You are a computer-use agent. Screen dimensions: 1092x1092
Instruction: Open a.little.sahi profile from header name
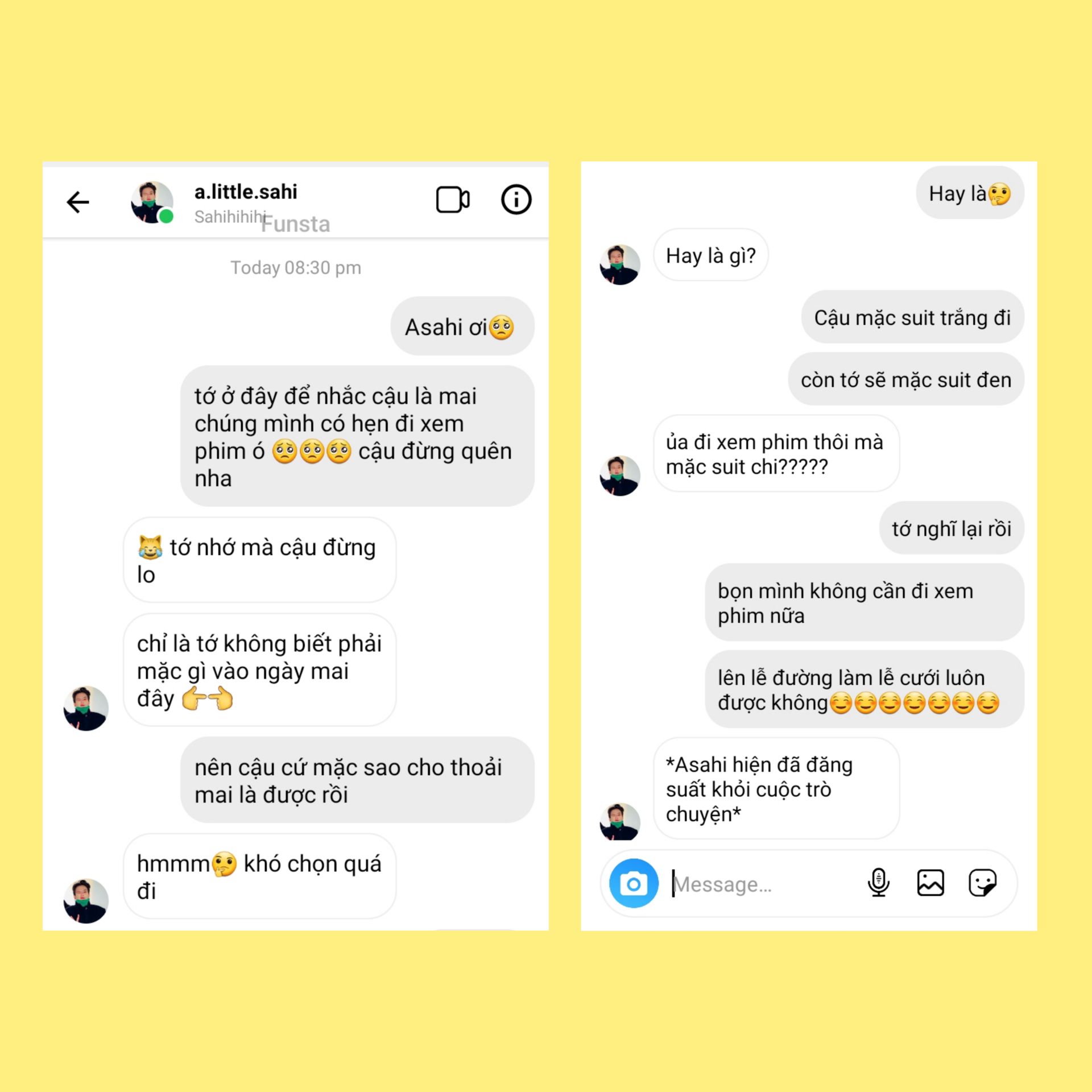(x=246, y=192)
